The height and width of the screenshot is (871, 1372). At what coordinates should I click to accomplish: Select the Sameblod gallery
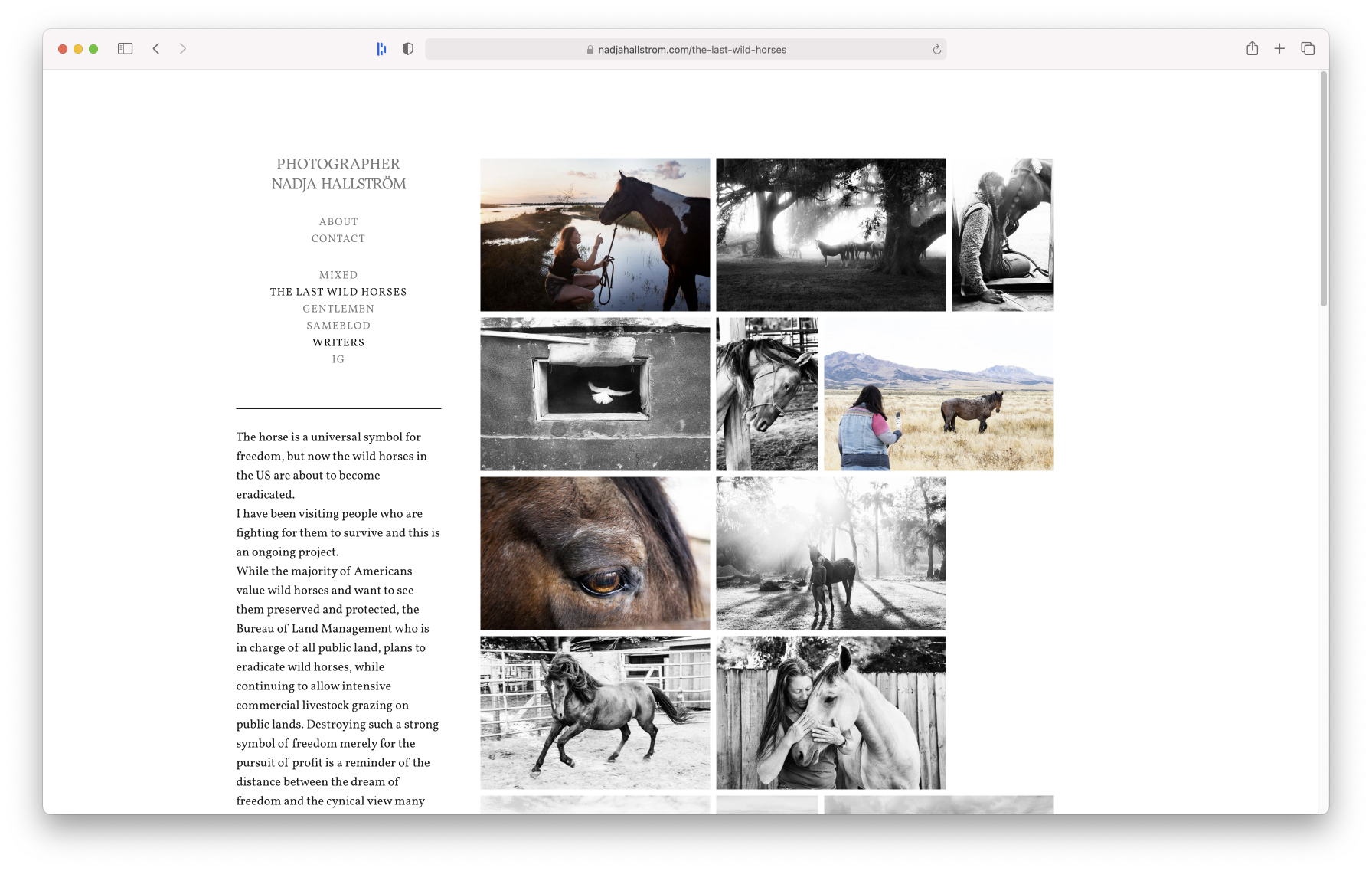338,326
